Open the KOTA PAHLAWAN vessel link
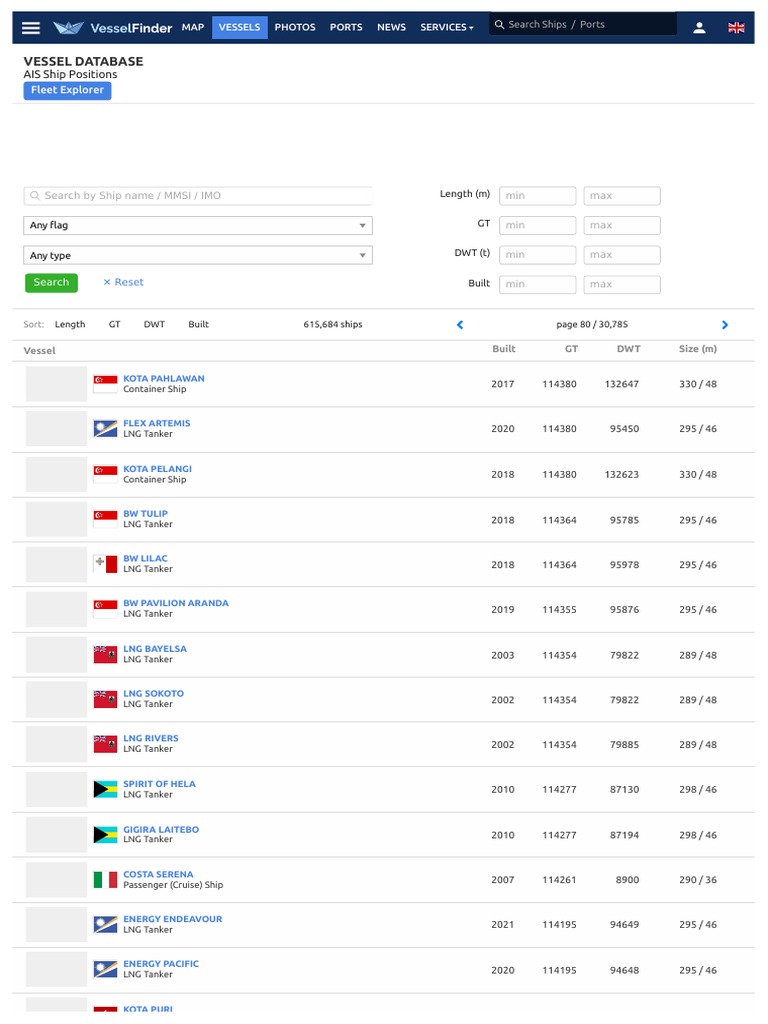This screenshot has width=768, height=1024. pyautogui.click(x=164, y=378)
